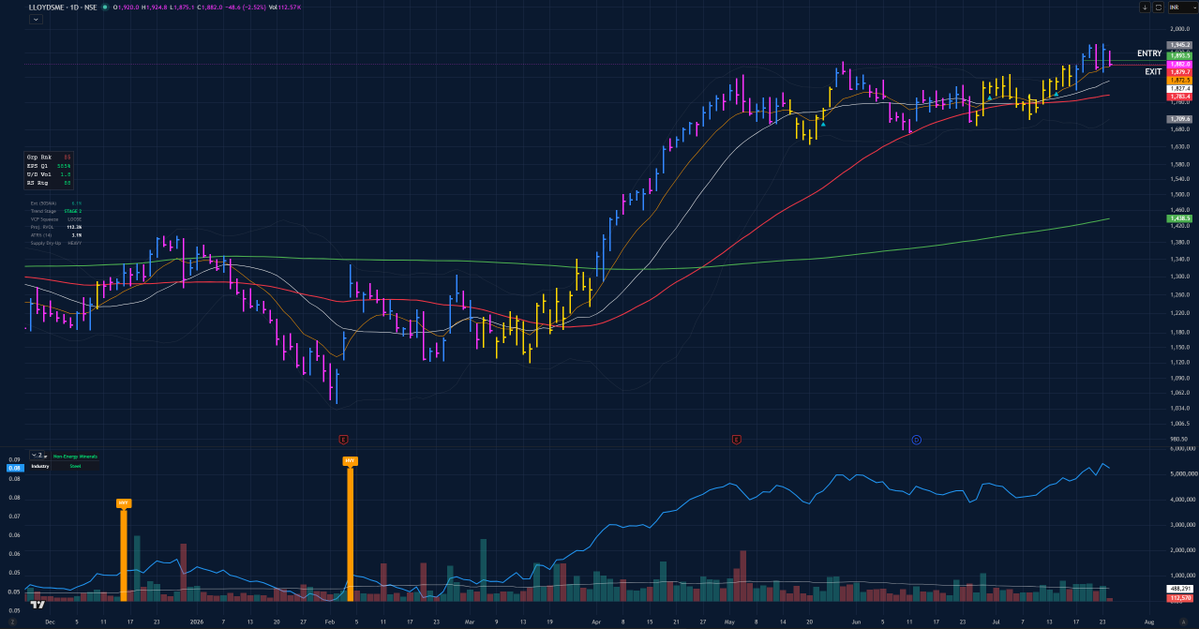
Task: Click the down-arrow icon beside INR selector
Action: [1145, 8]
